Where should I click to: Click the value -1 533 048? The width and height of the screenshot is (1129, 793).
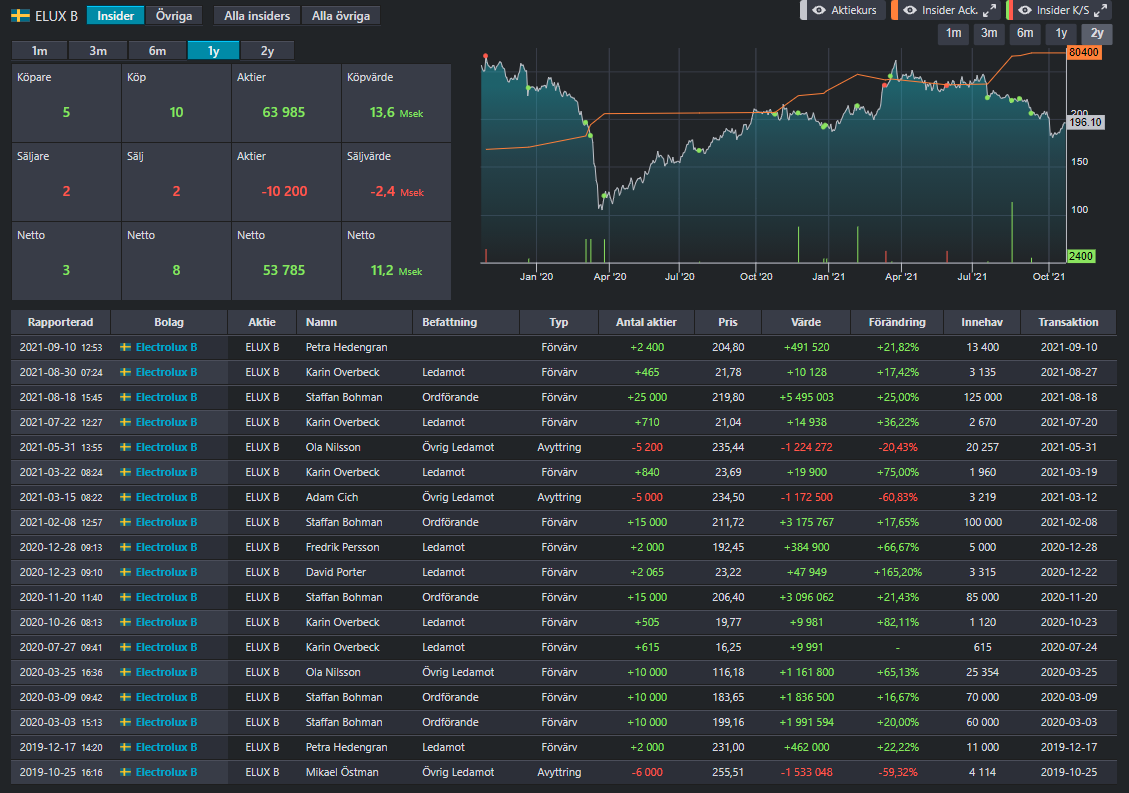(x=806, y=772)
